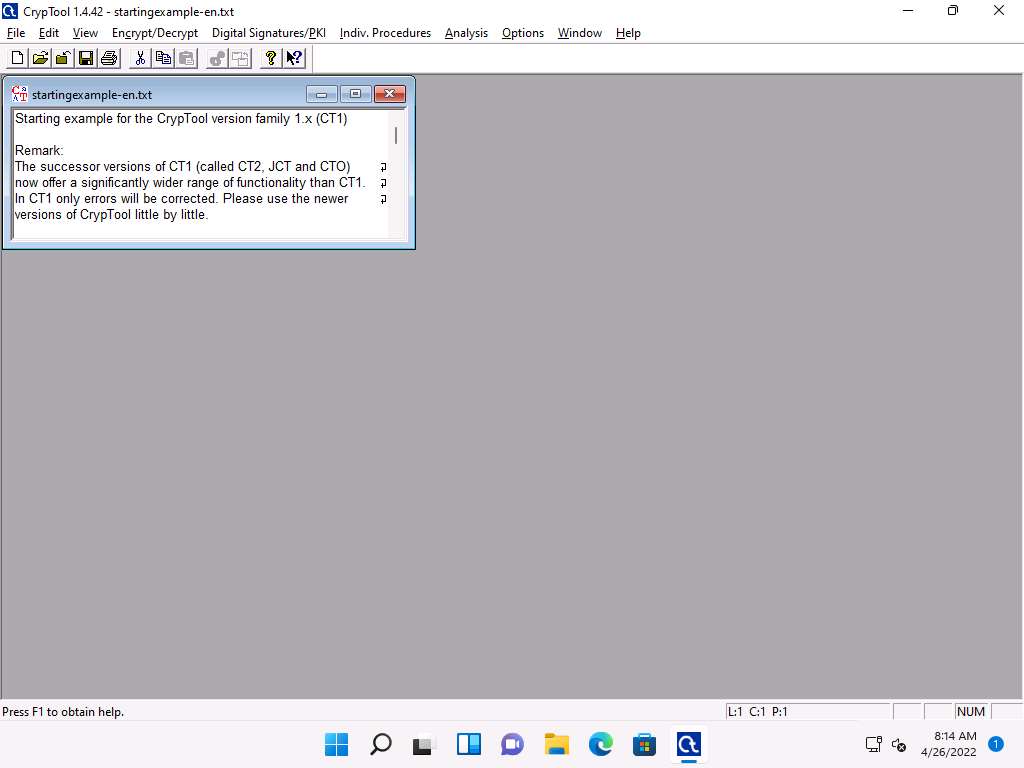Image resolution: width=1024 pixels, height=768 pixels.
Task: Open the Encrypt/Decrypt menu
Action: (x=155, y=33)
